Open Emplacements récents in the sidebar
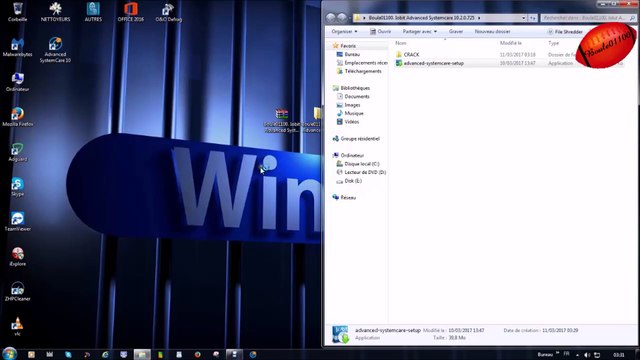The height and width of the screenshot is (360, 640). pyautogui.click(x=362, y=63)
